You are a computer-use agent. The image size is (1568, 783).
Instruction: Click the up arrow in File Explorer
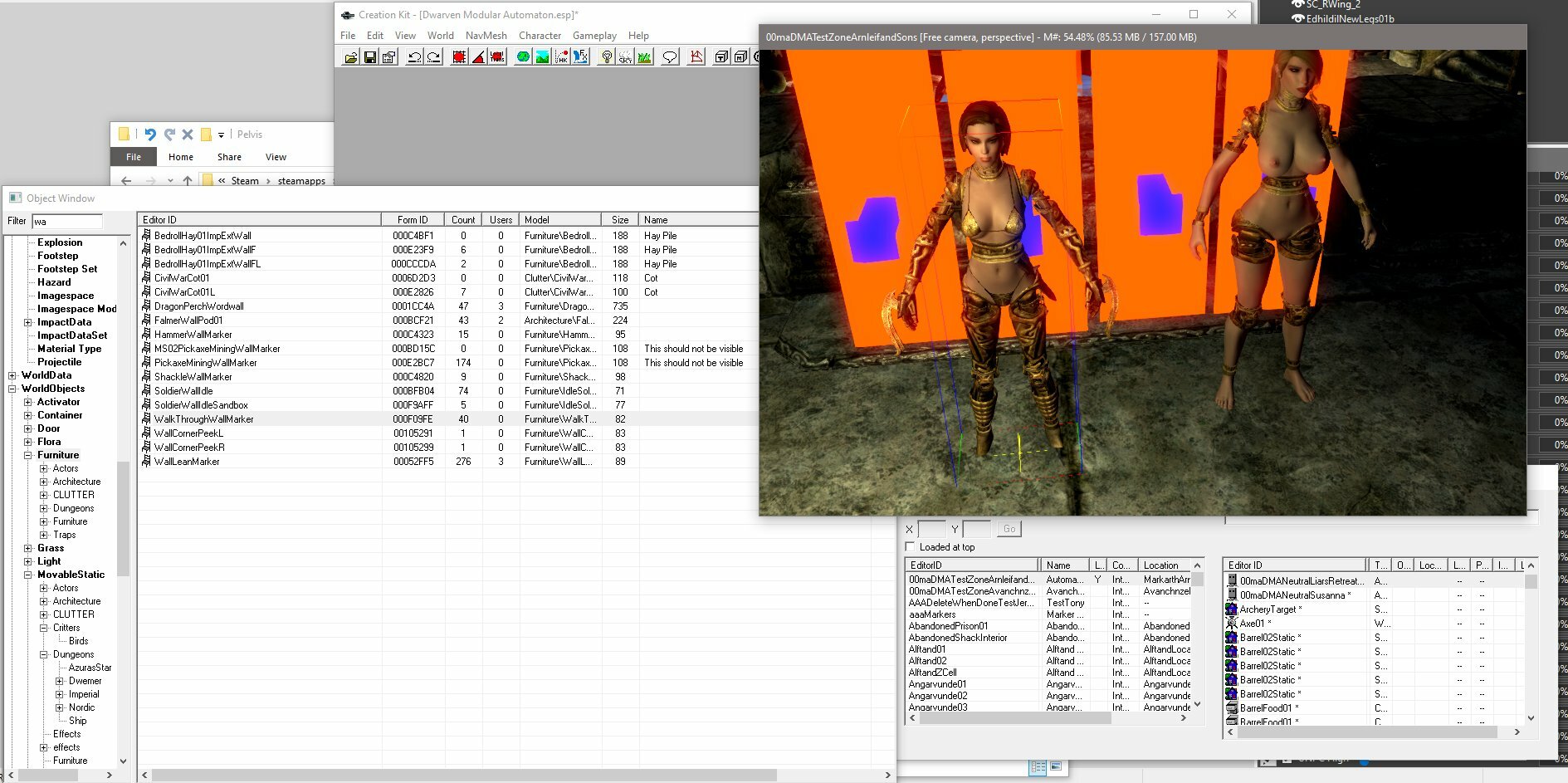click(x=188, y=180)
